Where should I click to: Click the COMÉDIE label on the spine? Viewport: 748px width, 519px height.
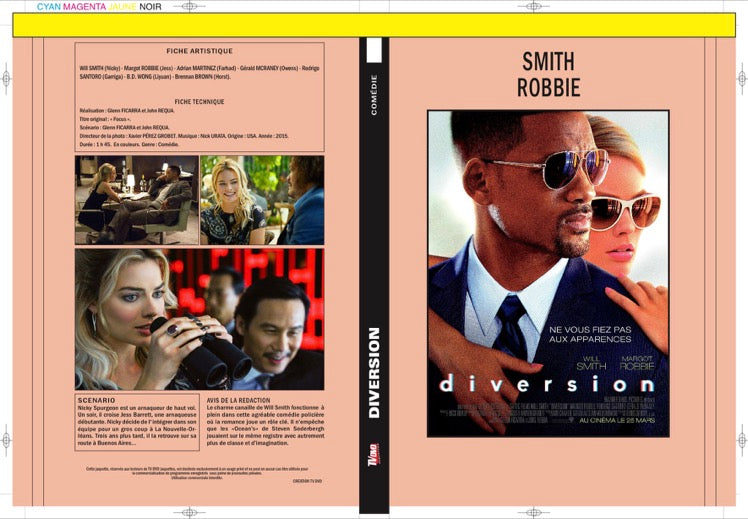[x=374, y=94]
